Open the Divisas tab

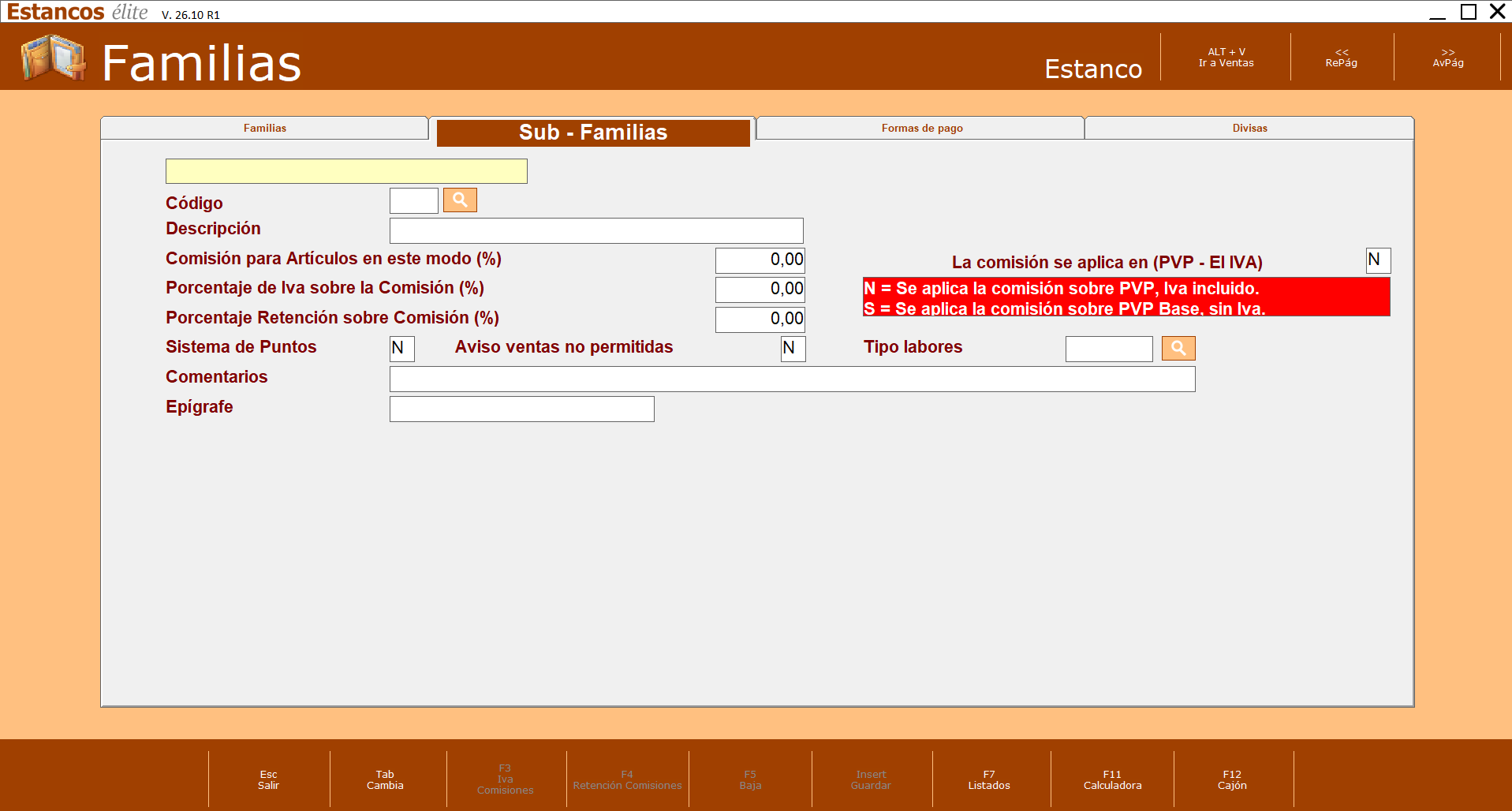[x=1250, y=128]
